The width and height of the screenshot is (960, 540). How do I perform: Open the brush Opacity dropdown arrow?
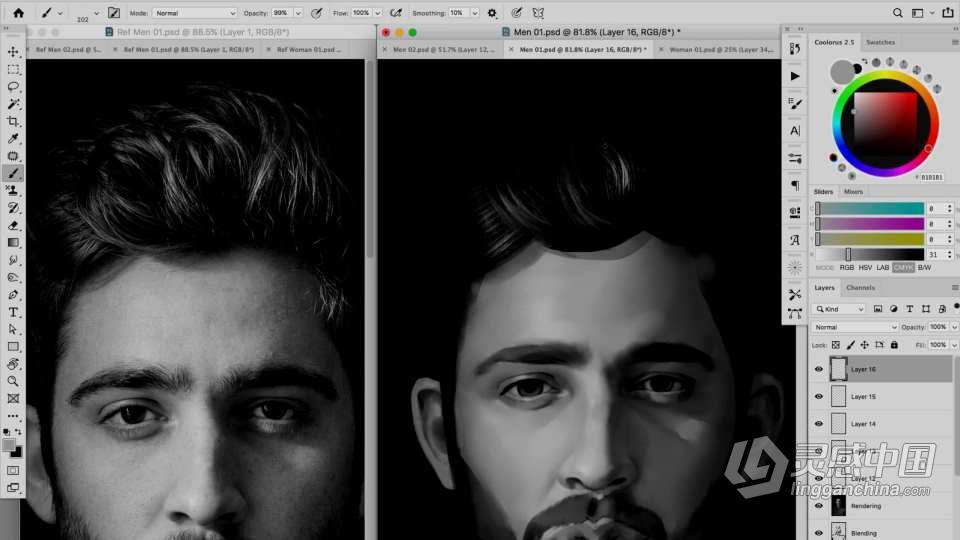(298, 13)
